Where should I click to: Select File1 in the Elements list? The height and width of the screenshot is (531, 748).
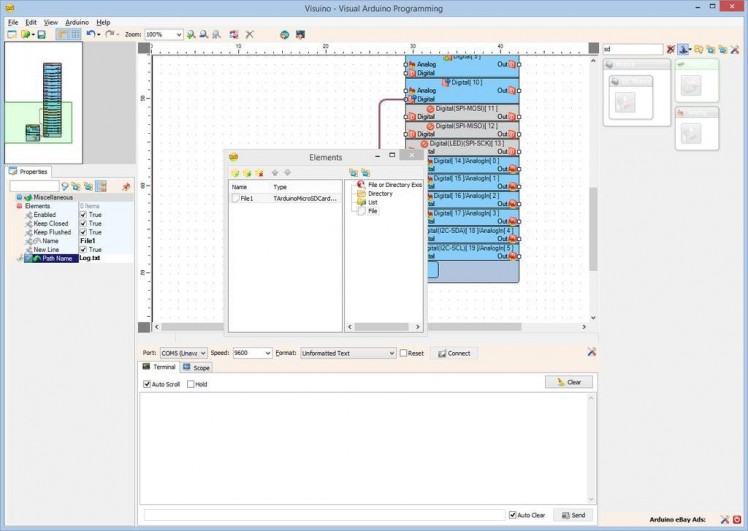pos(246,199)
